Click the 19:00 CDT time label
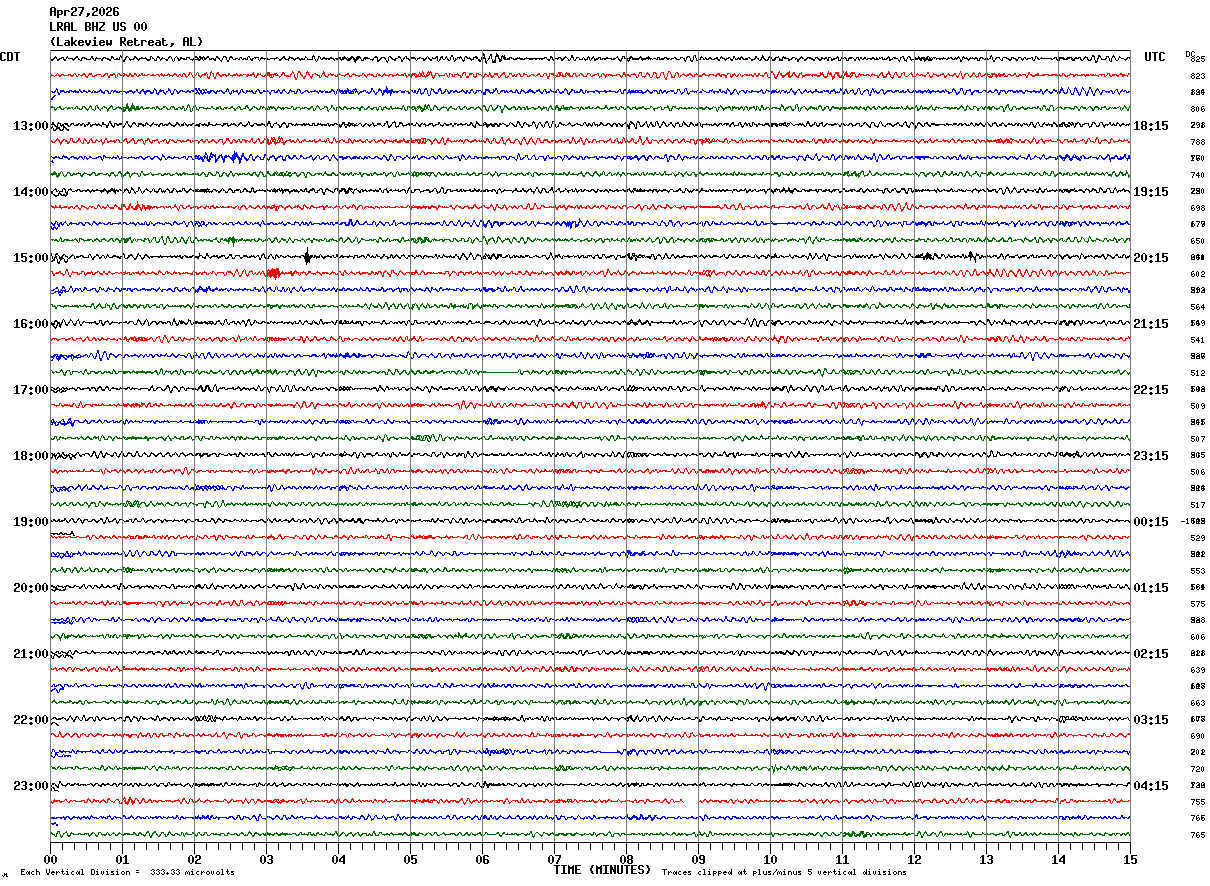Viewport: 1210px width, 886px height. pos(30,522)
